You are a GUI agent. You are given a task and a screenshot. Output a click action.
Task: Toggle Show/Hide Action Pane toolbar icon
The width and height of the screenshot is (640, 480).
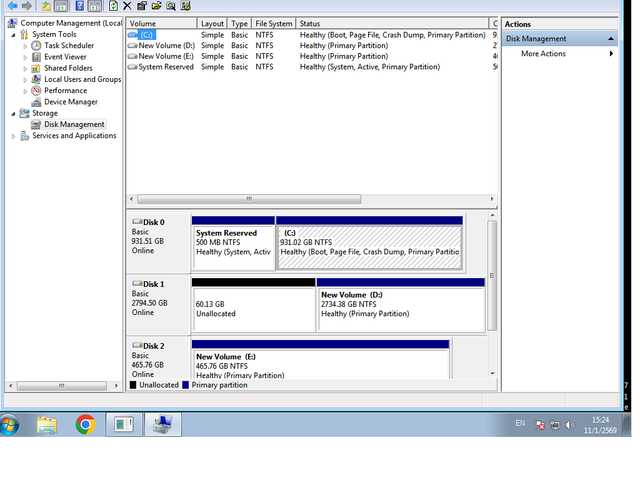(94, 6)
